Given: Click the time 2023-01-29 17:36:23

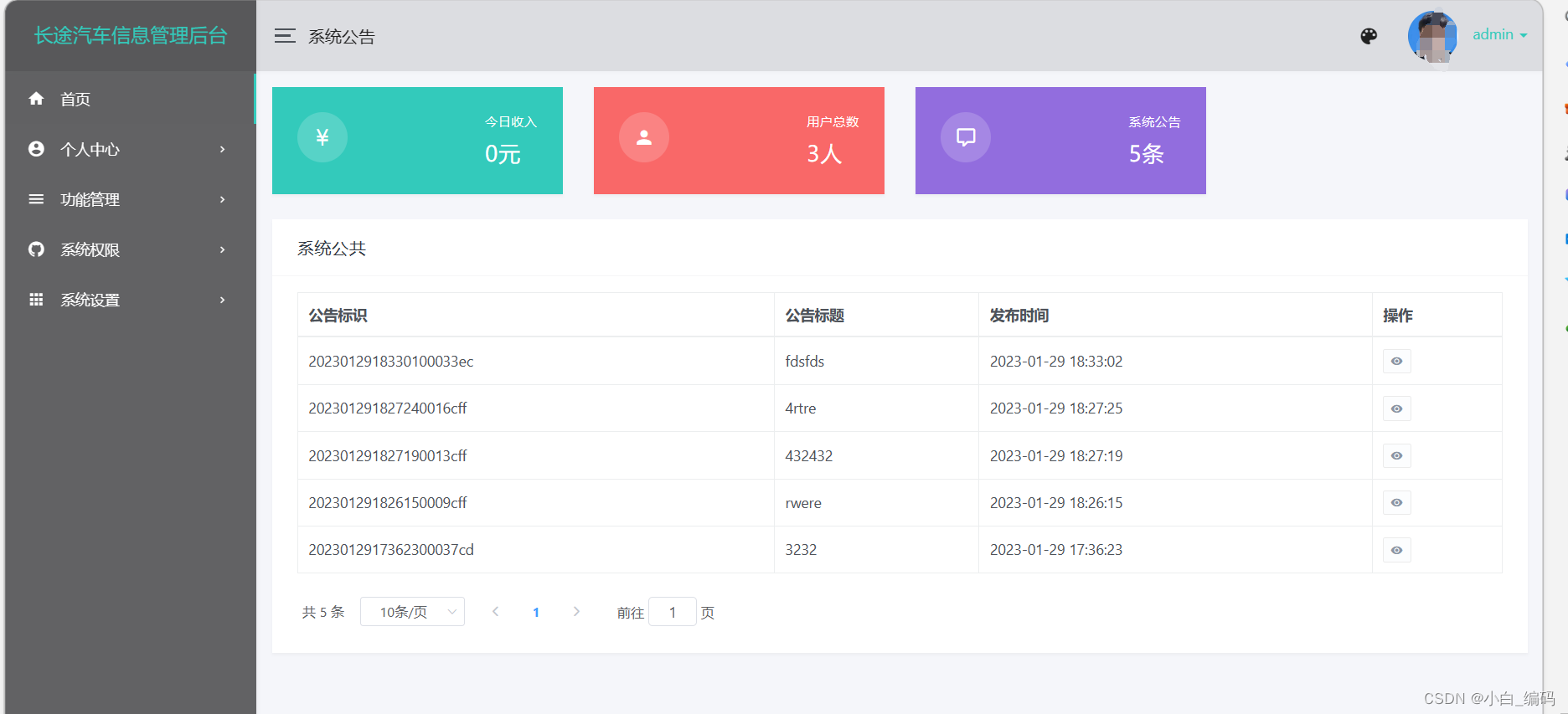Looking at the screenshot, I should (1056, 550).
